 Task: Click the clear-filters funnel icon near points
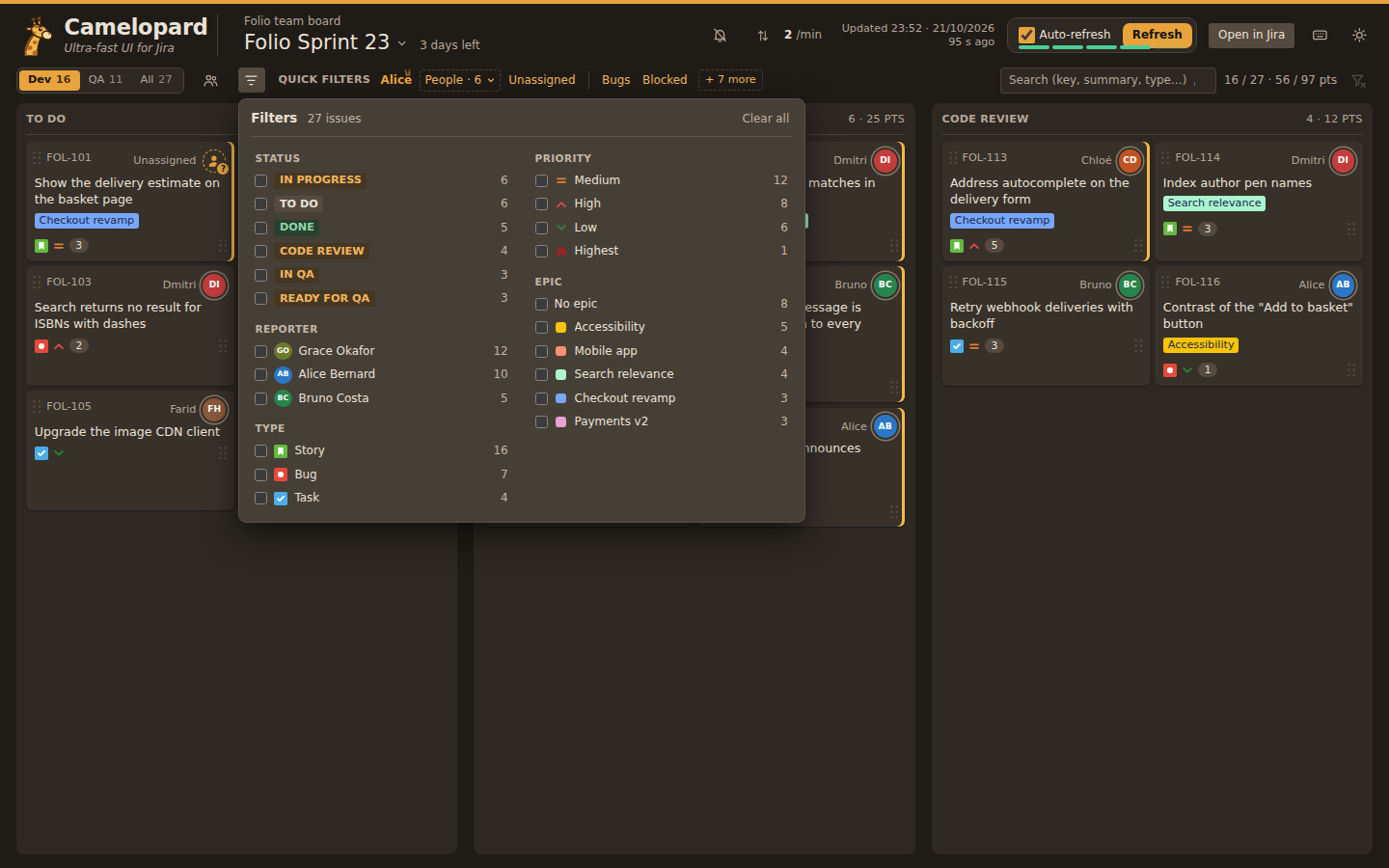(1358, 80)
